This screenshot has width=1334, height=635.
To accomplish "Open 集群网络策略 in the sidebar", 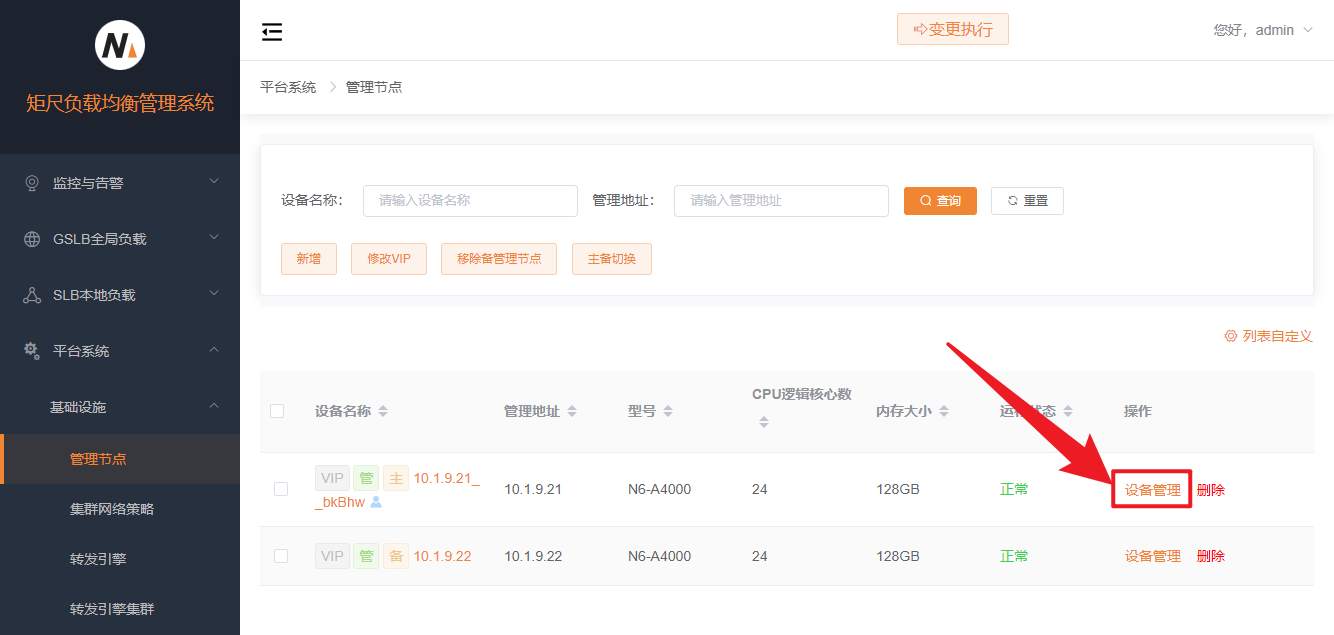I will tap(112, 509).
